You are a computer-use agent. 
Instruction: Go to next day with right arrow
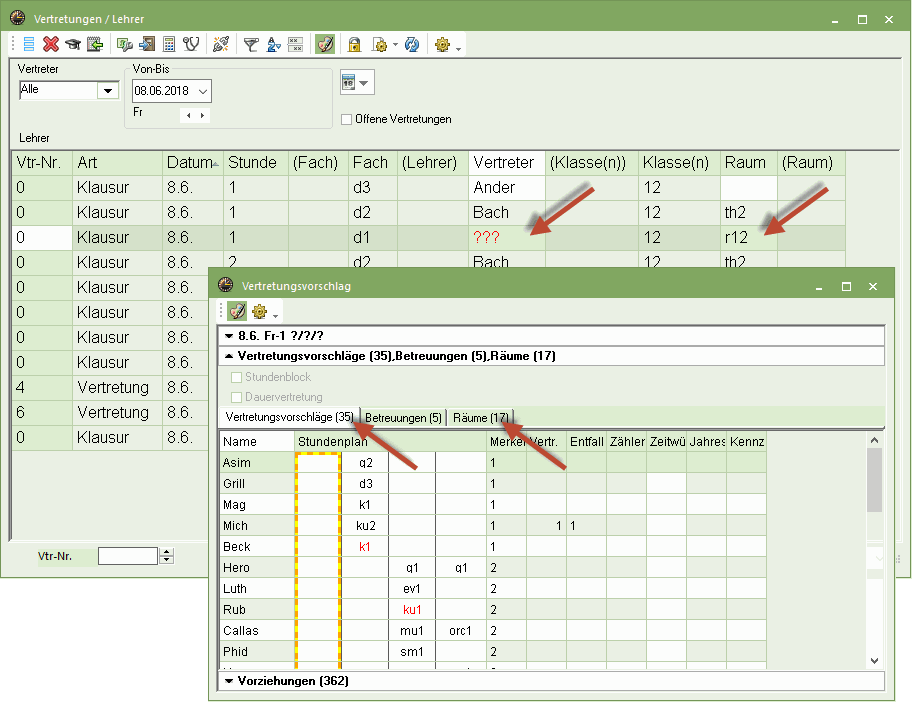click(202, 115)
